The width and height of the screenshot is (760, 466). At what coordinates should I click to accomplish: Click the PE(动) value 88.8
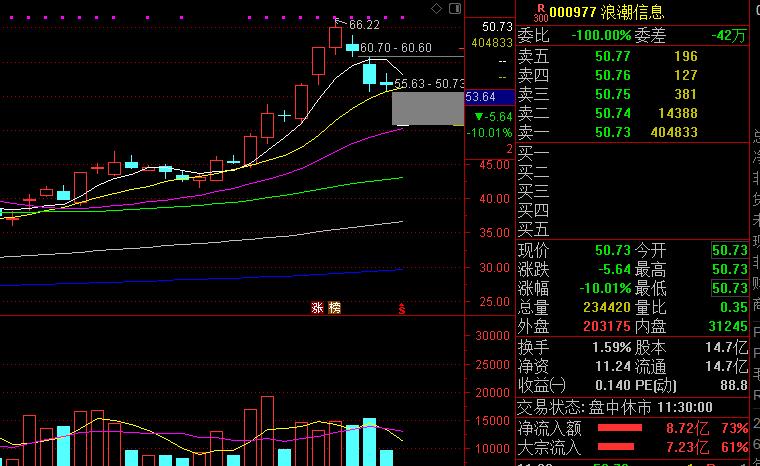click(x=733, y=386)
